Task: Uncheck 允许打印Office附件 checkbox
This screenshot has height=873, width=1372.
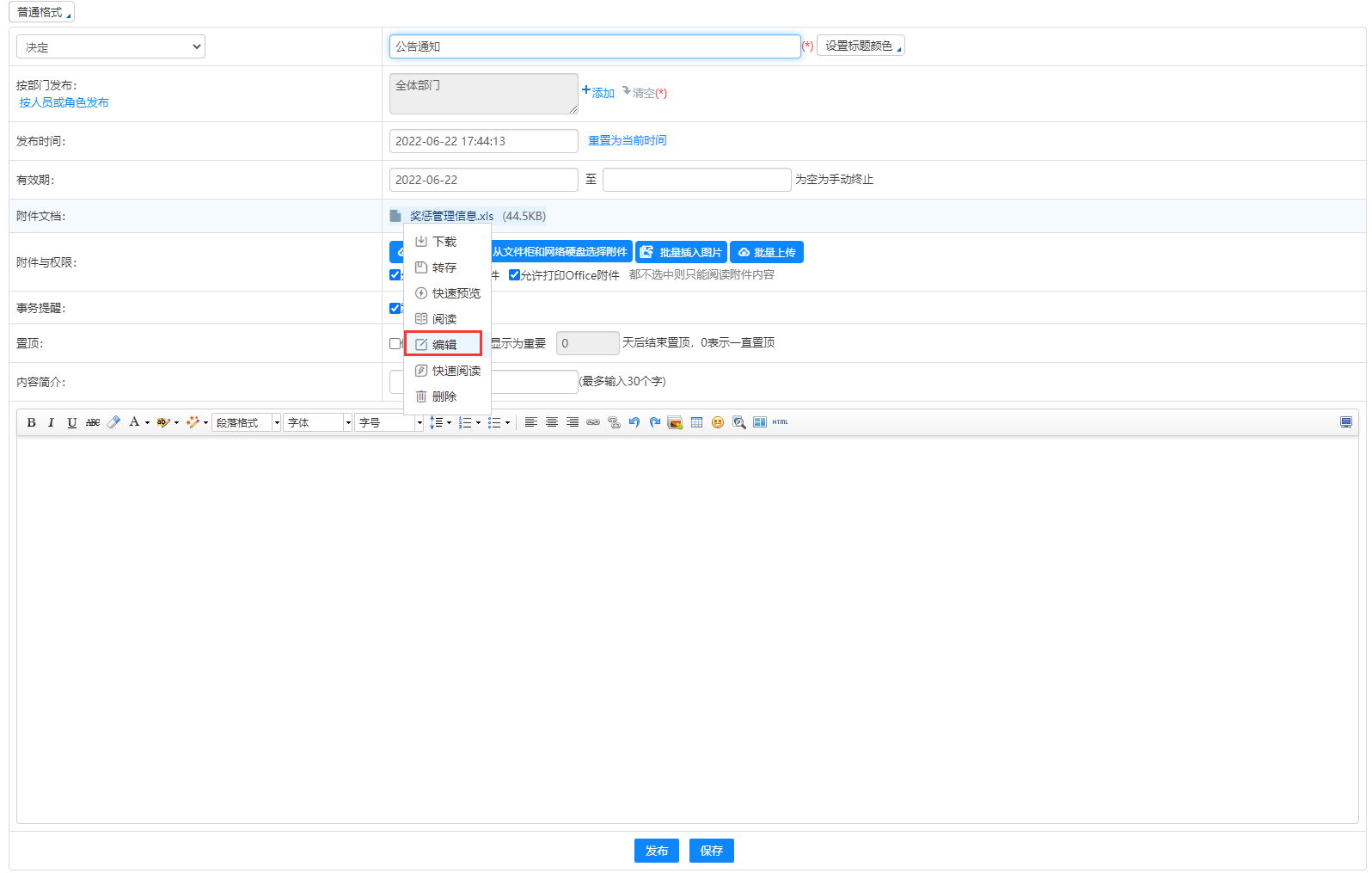Action: click(514, 275)
